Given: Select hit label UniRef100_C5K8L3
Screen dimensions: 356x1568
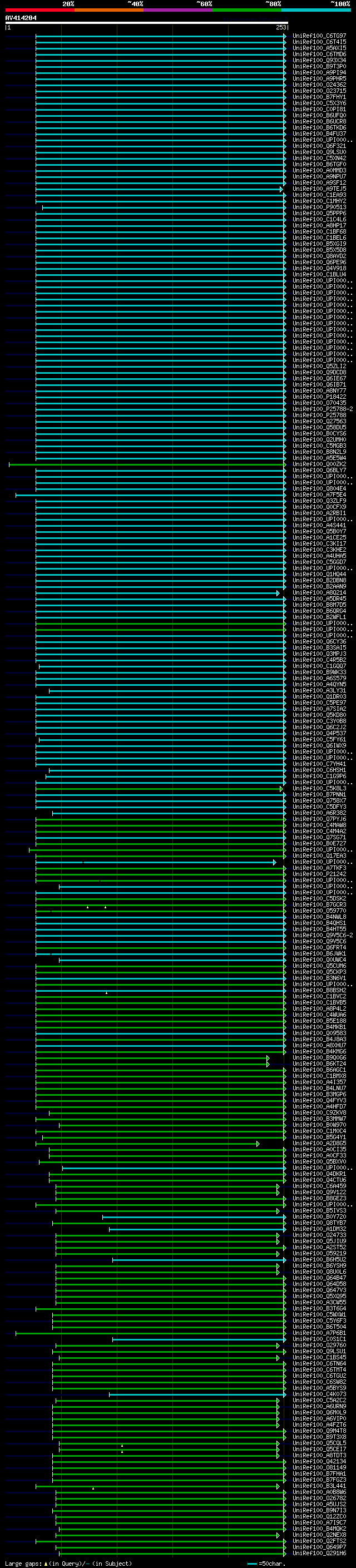Looking at the screenshot, I should tap(319, 789).
